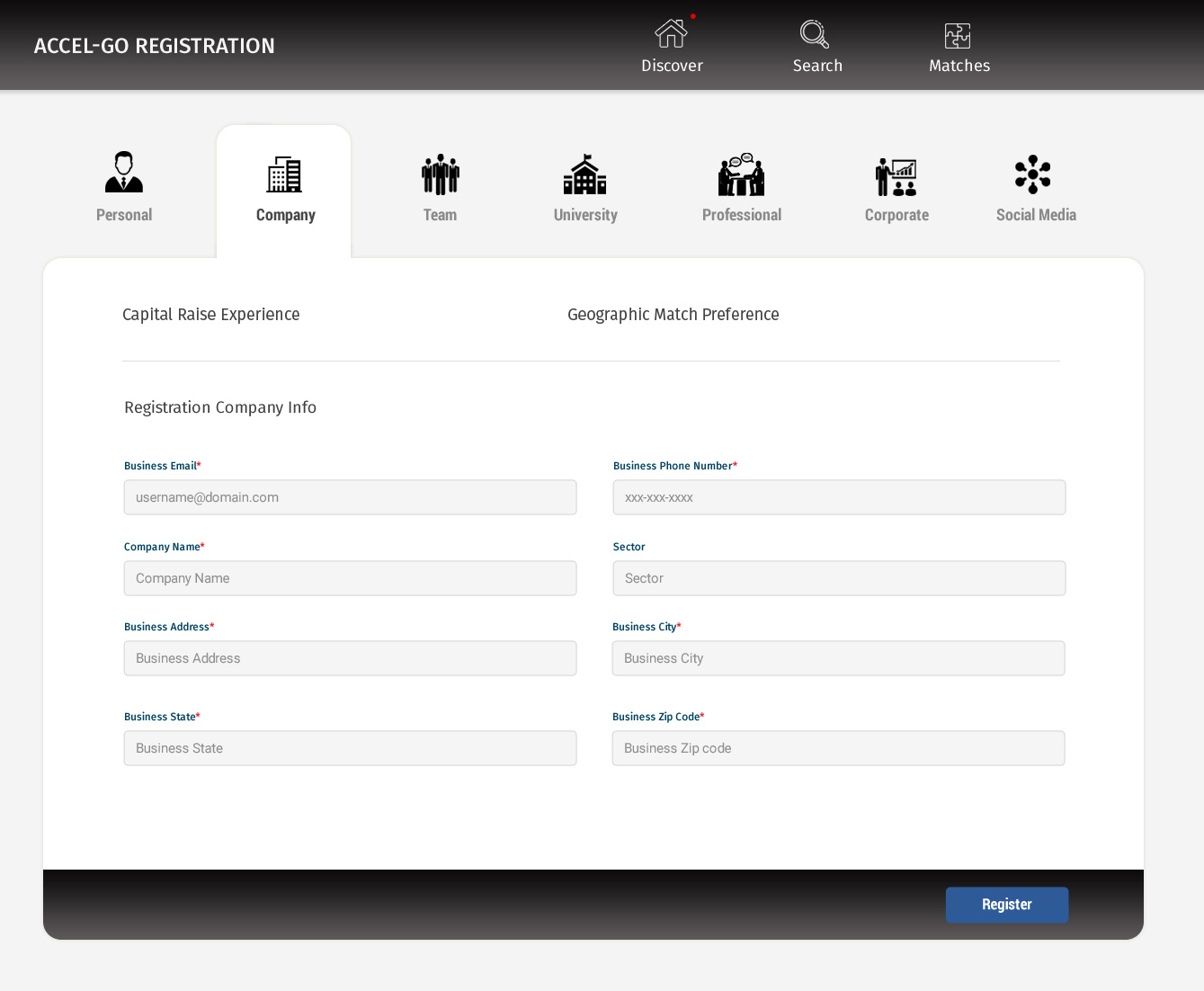The width and height of the screenshot is (1204, 991).
Task: Click the Team people icon
Action: 440,174
